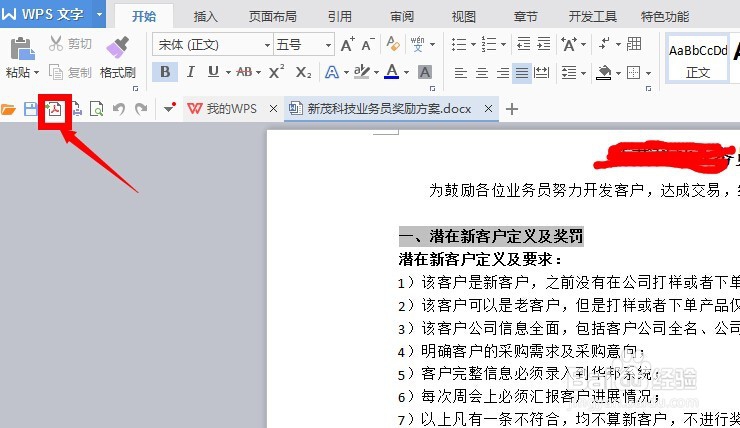
Task: Click the bulleted list icon
Action: [459, 44]
